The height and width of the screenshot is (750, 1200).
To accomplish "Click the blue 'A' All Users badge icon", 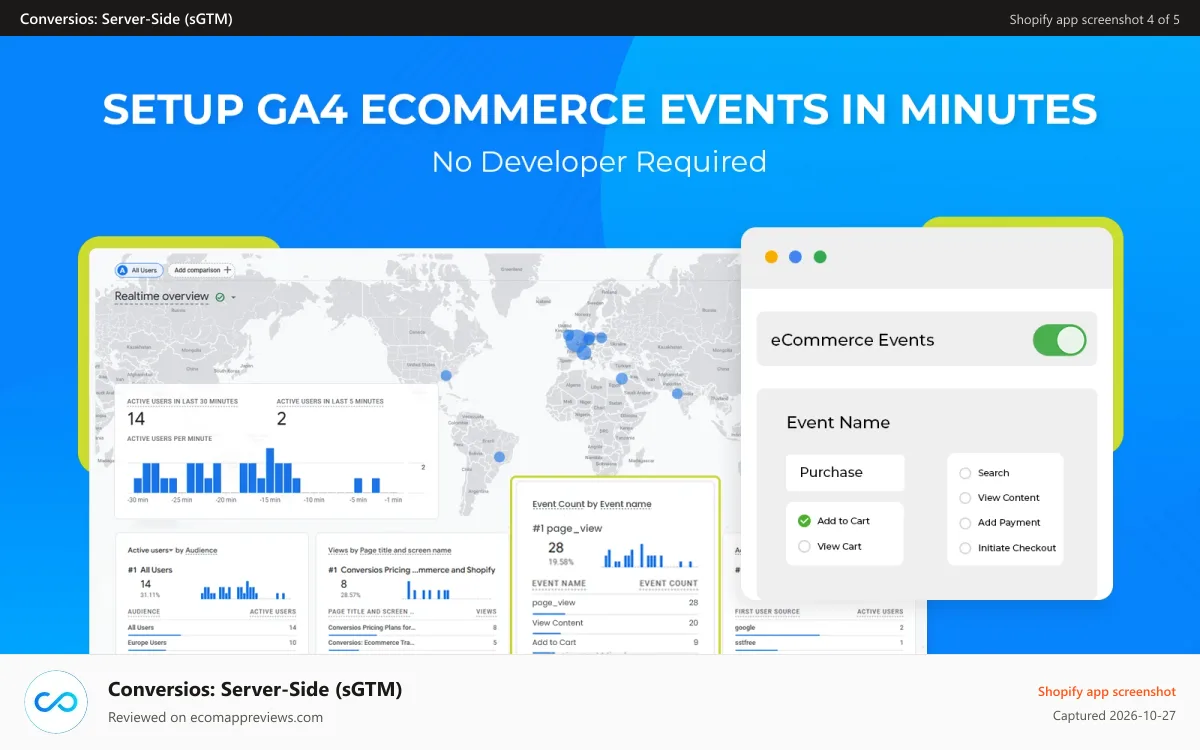I will pyautogui.click(x=122, y=270).
